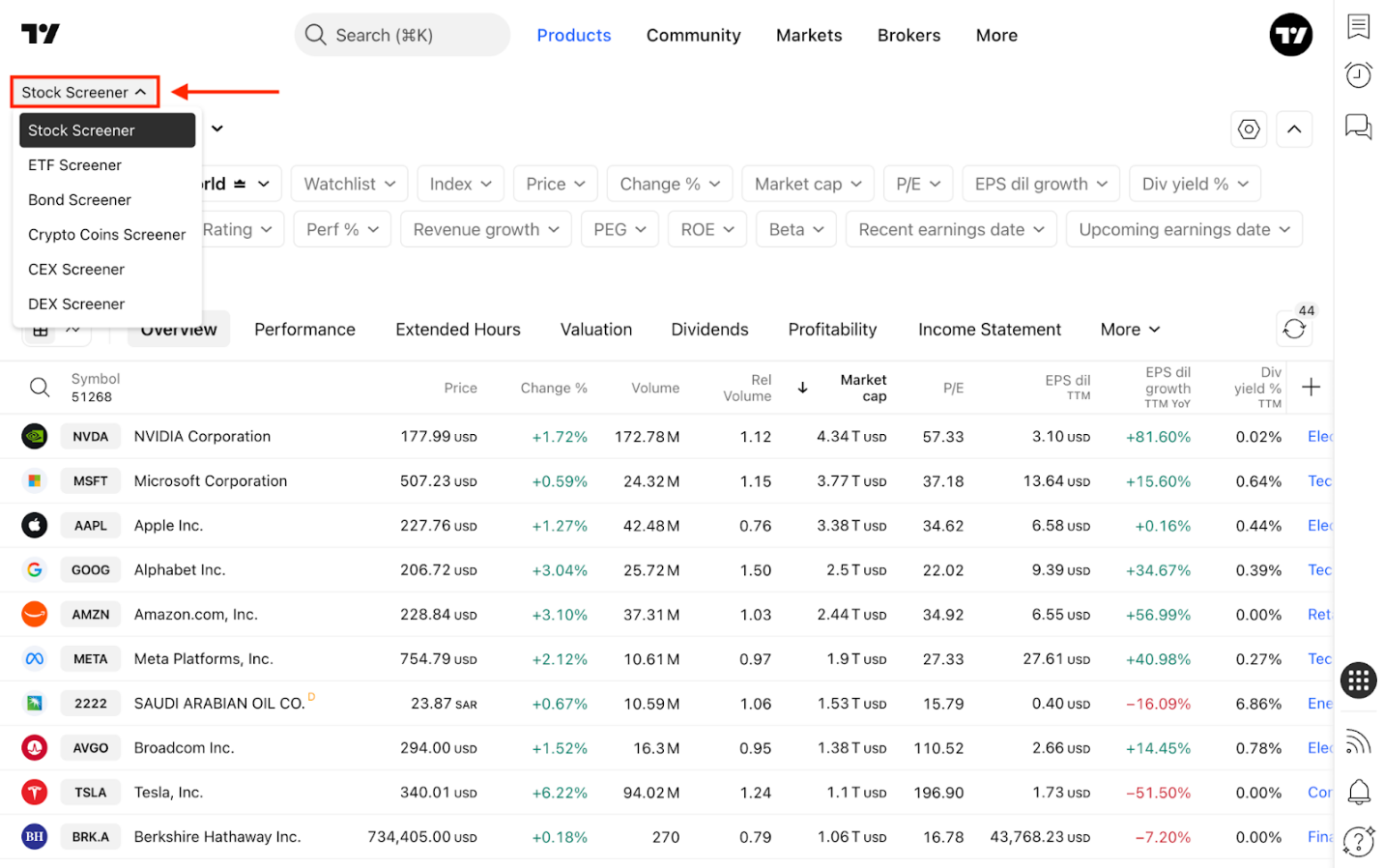The height and width of the screenshot is (868, 1383).
Task: Open the help center question icon
Action: pos(1358,841)
